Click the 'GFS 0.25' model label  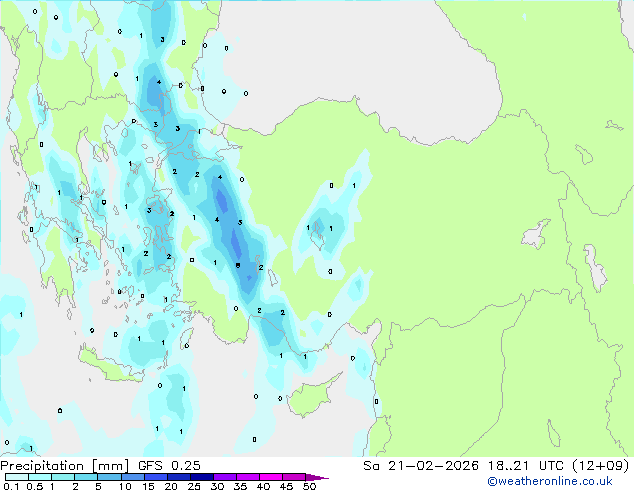[169, 466]
